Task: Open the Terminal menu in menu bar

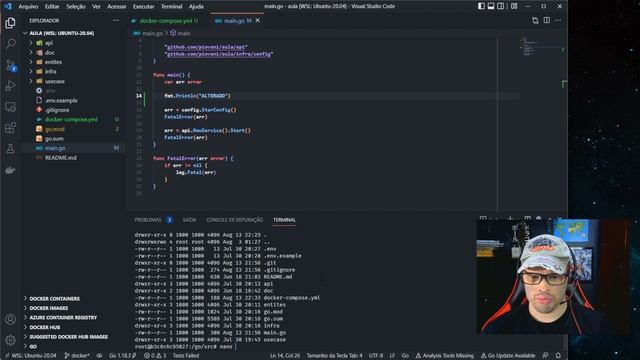Action: tap(171, 6)
